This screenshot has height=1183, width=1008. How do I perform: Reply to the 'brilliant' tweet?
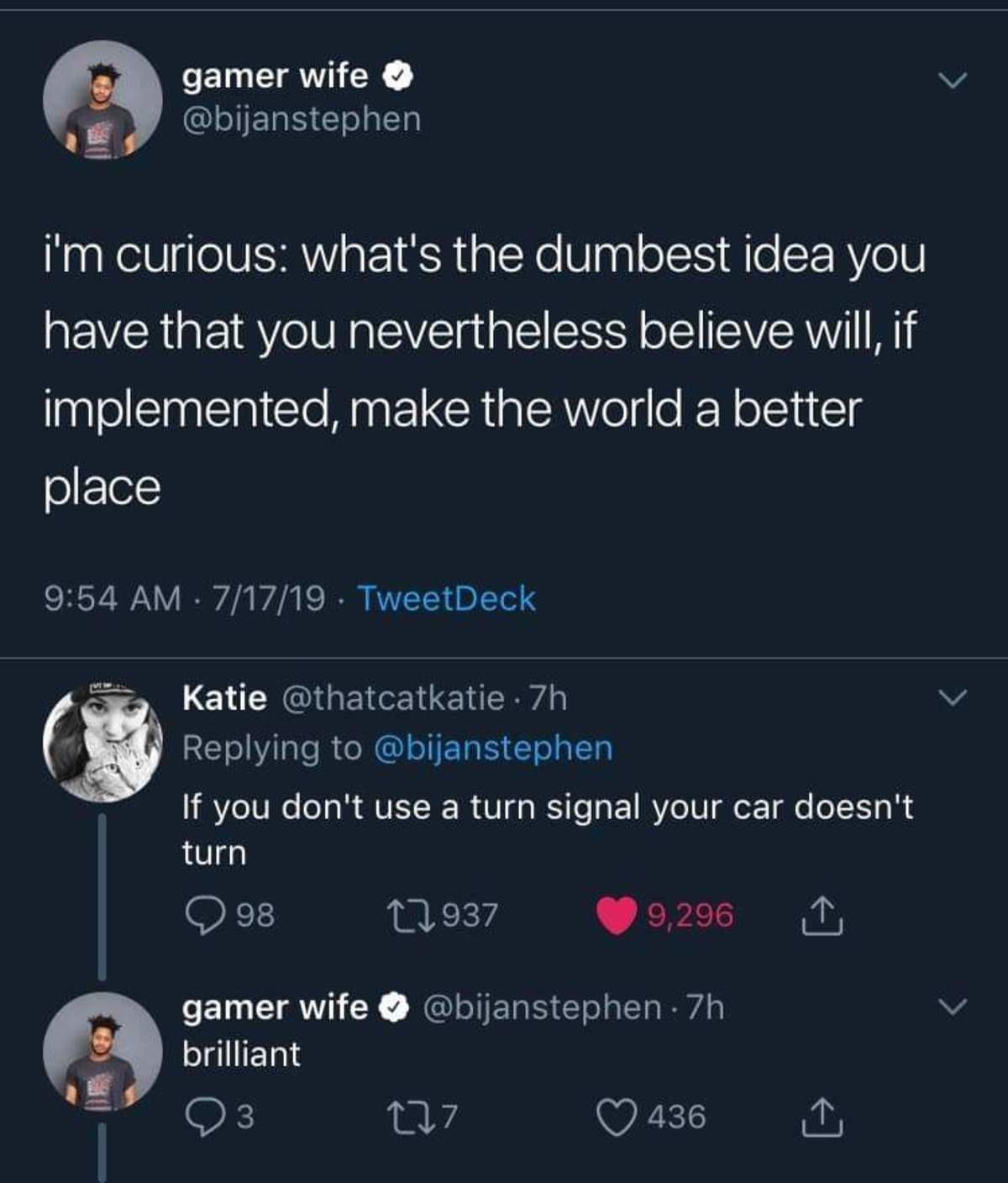pyautogui.click(x=202, y=1117)
